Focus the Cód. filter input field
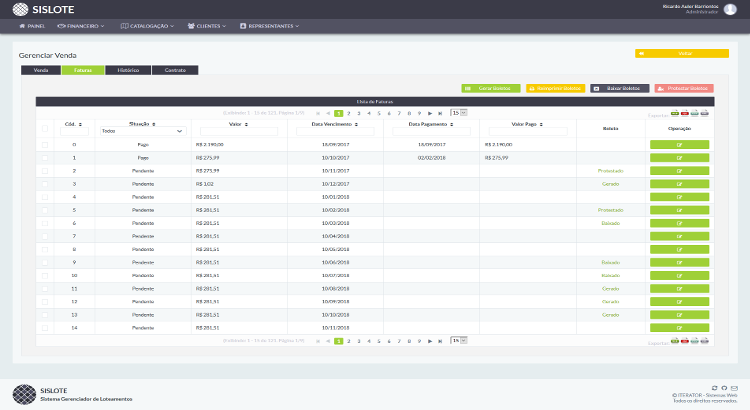 pyautogui.click(x=74, y=132)
